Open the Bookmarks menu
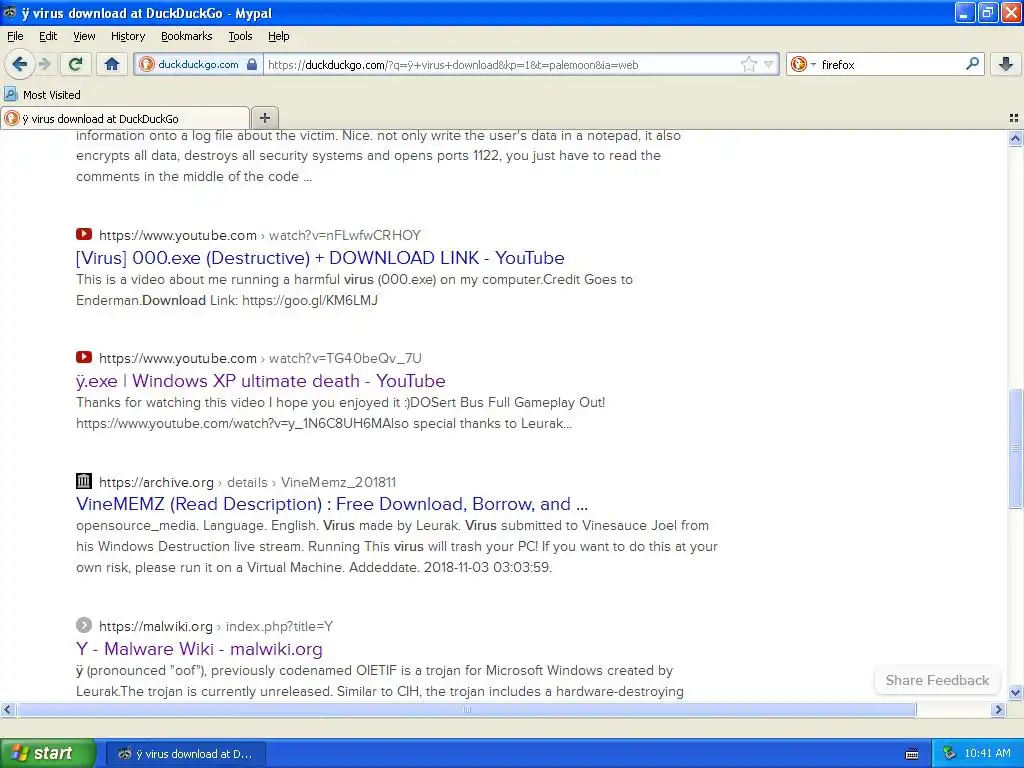Viewport: 1024px width, 768px height. [186, 36]
